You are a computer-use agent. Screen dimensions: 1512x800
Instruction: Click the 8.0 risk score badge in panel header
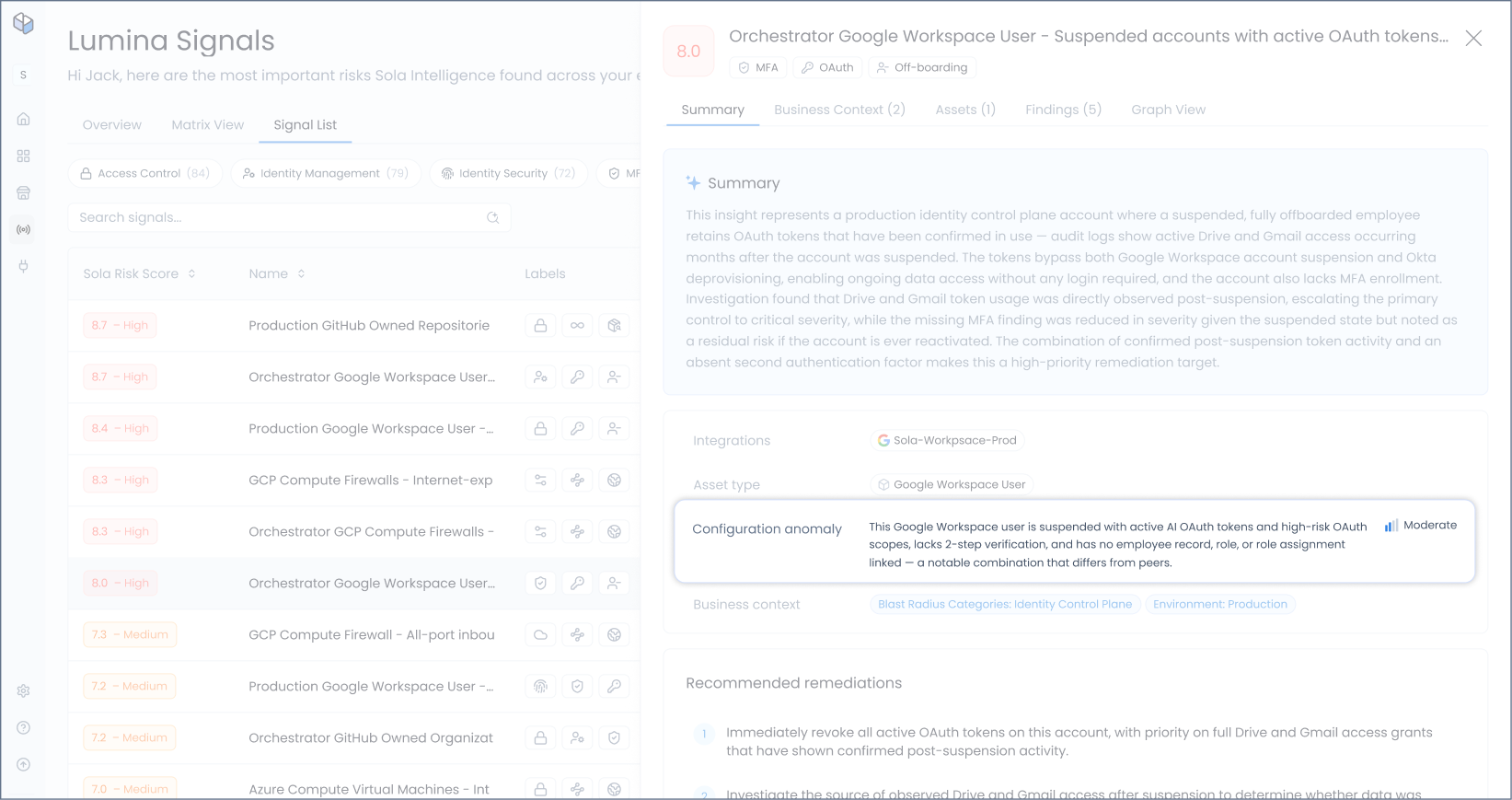click(x=688, y=52)
